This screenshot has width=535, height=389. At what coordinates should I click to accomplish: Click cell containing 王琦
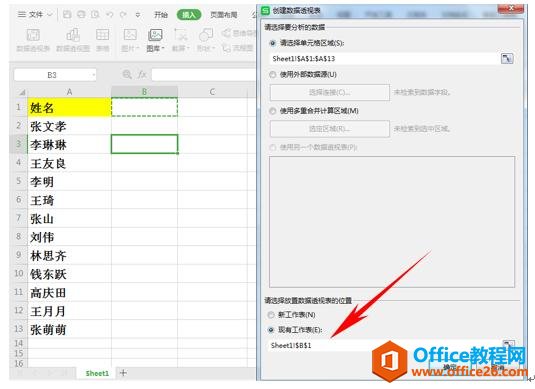[x=69, y=200]
